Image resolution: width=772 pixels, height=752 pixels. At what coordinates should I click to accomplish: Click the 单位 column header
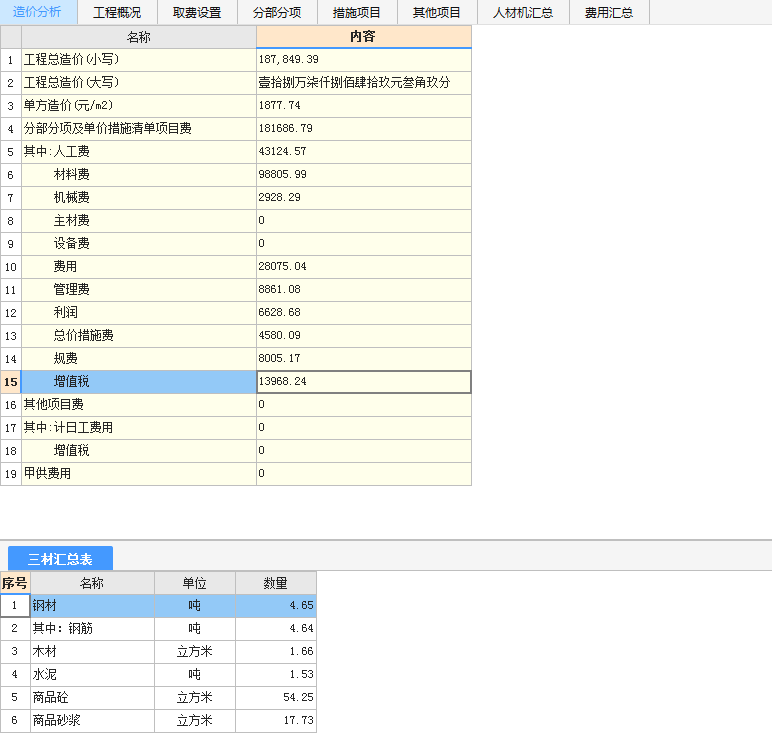point(195,583)
